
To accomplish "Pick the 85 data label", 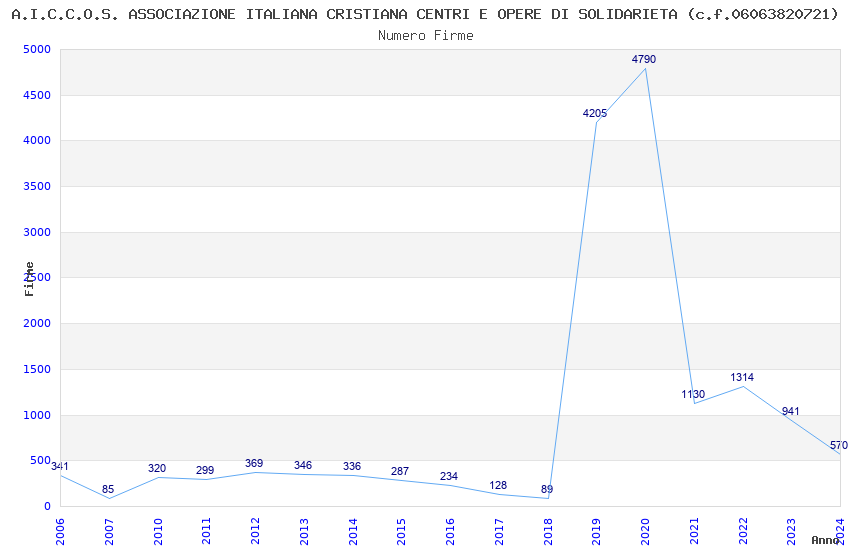I will pyautogui.click(x=108, y=489).
